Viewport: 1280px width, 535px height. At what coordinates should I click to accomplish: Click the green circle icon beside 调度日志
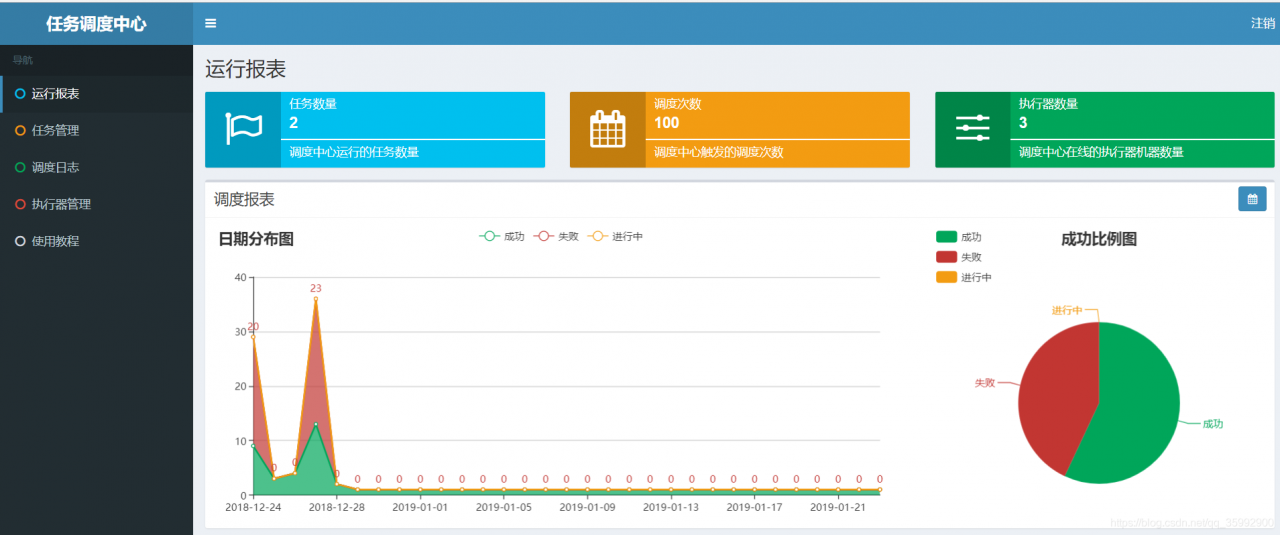coord(20,167)
